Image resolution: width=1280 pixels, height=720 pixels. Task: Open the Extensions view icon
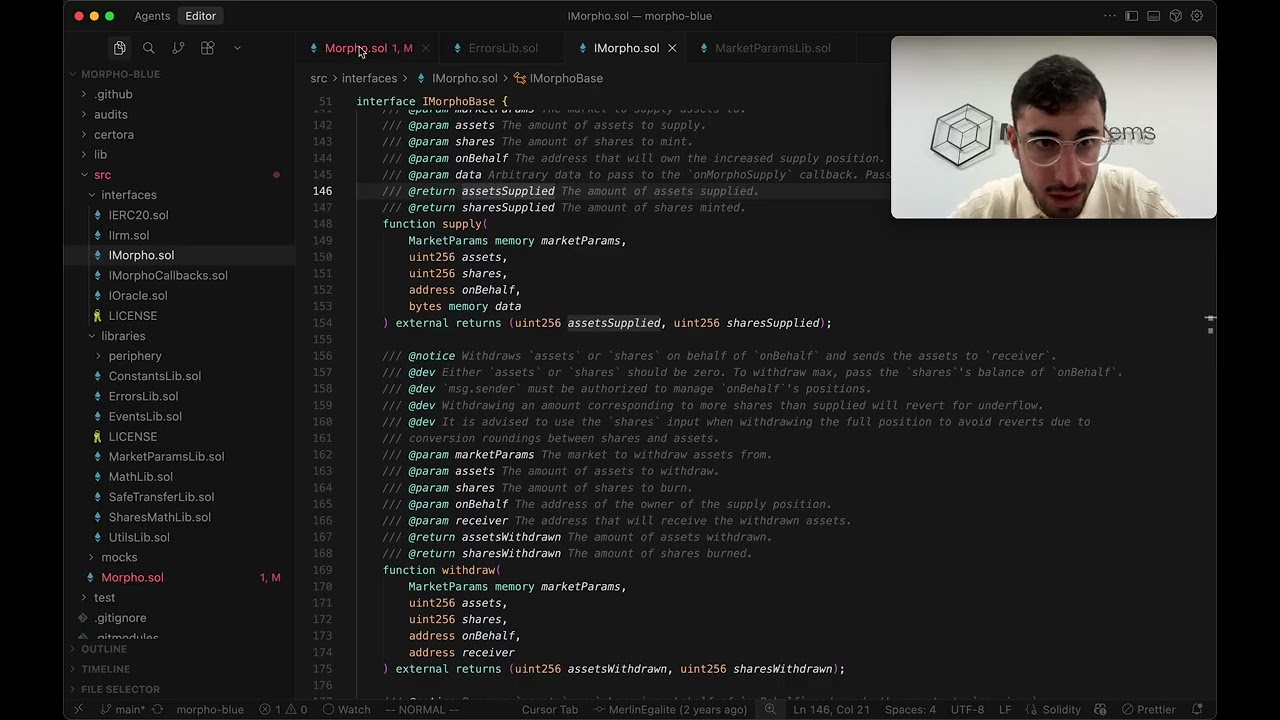(x=207, y=48)
